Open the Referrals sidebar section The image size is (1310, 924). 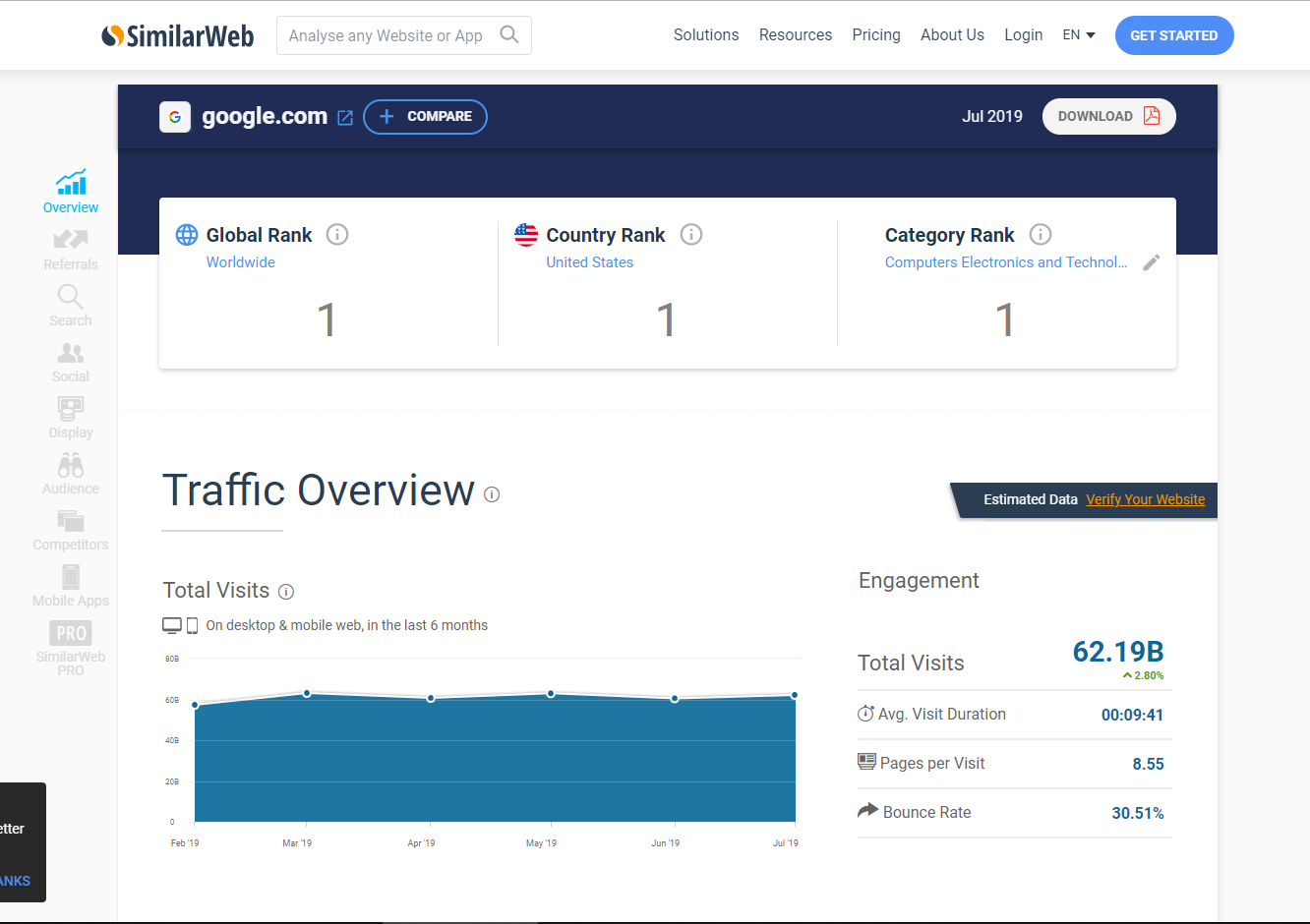click(71, 250)
